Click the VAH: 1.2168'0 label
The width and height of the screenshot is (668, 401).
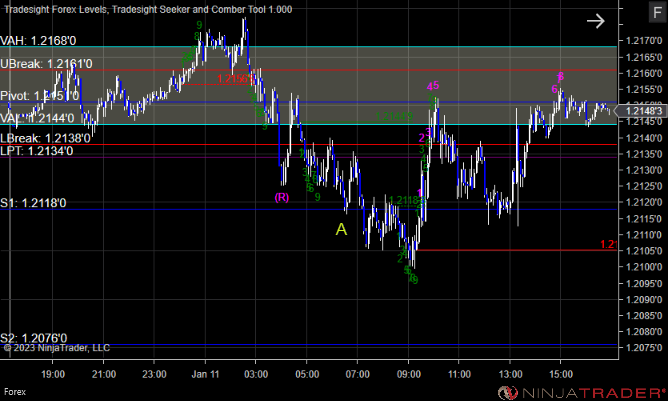38,41
